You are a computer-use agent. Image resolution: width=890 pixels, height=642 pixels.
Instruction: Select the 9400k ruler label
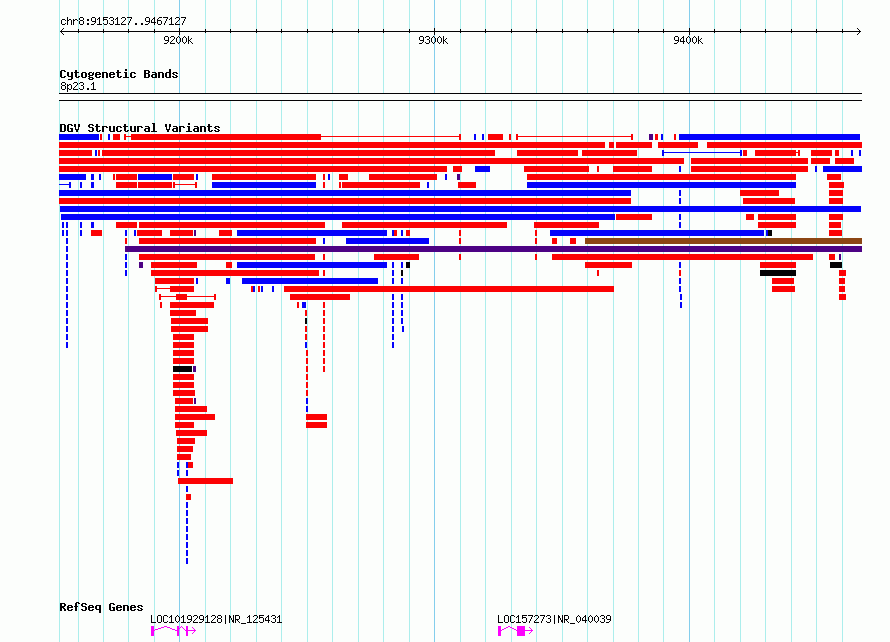[688, 40]
